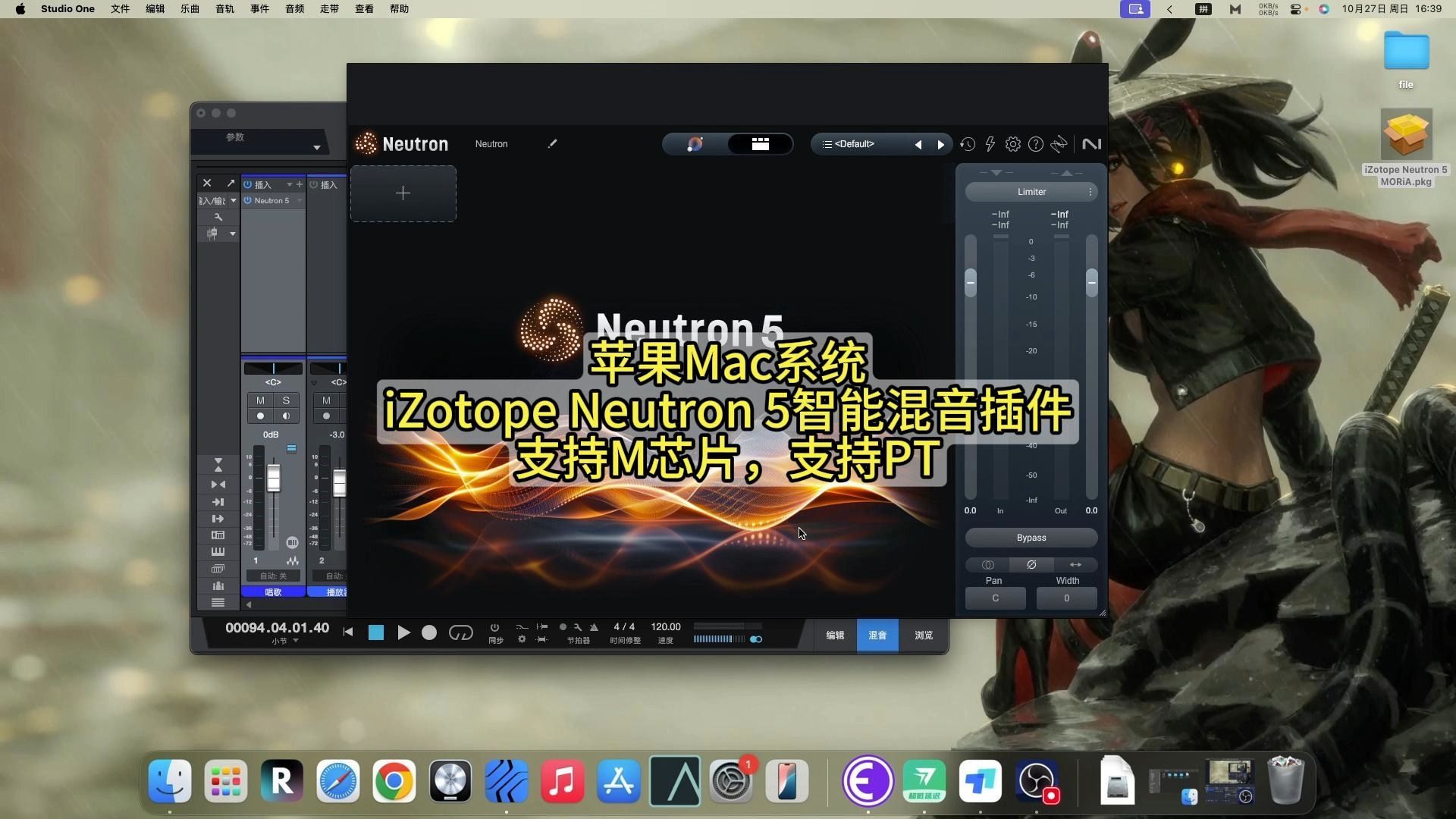This screenshot has height=819, width=1456.
Task: Switch to the 混音 tab
Action: 877,635
